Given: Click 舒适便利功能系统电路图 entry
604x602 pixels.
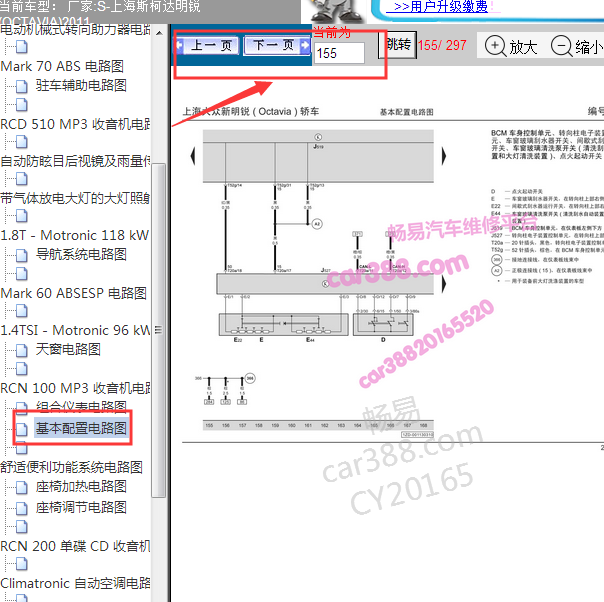Looking at the screenshot, I should point(71,467).
